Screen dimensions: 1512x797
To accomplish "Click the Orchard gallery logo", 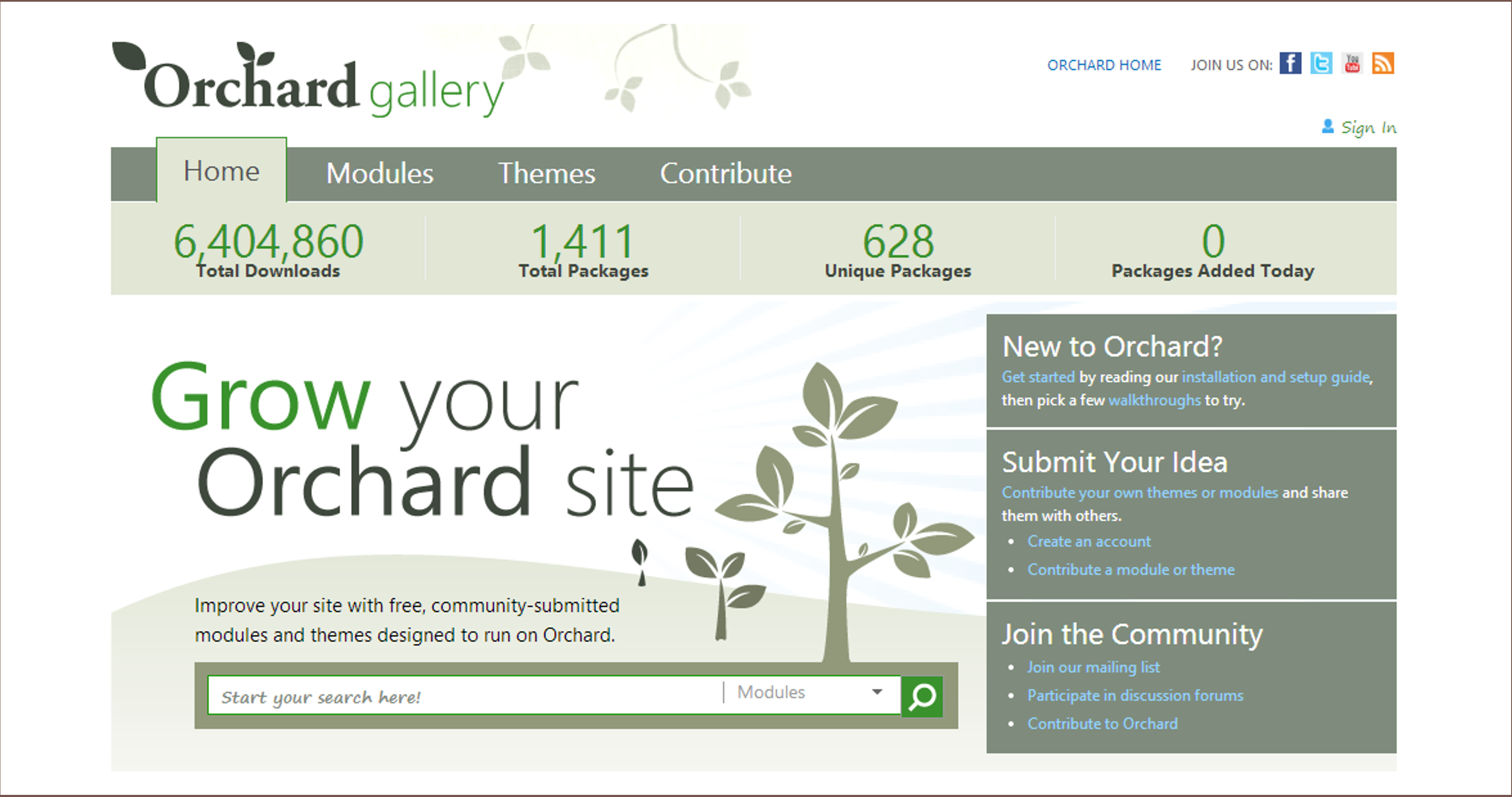I will pos(308,79).
